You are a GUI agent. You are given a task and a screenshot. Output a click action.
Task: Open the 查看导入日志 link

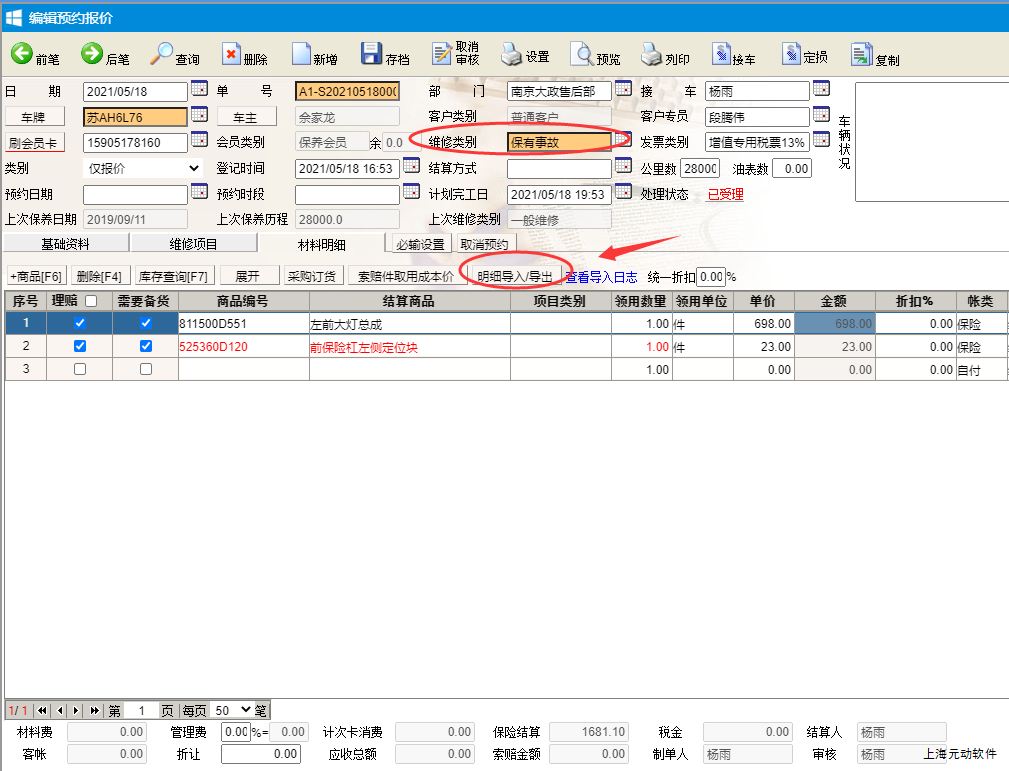[601, 276]
